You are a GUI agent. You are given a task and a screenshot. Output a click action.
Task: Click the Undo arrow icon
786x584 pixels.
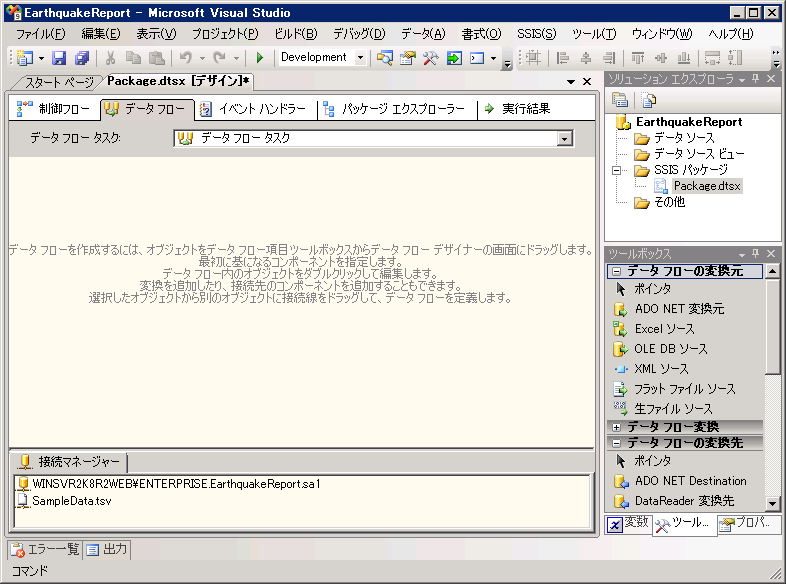pyautogui.click(x=186, y=58)
